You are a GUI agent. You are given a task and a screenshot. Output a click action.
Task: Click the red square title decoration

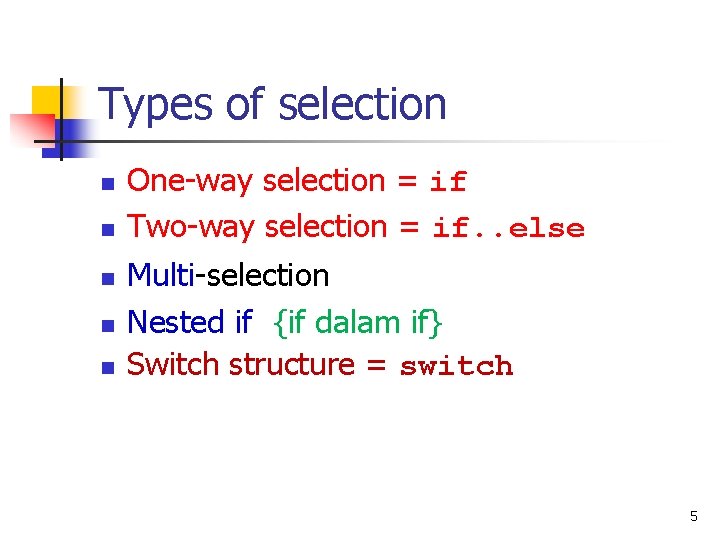click(x=26, y=129)
